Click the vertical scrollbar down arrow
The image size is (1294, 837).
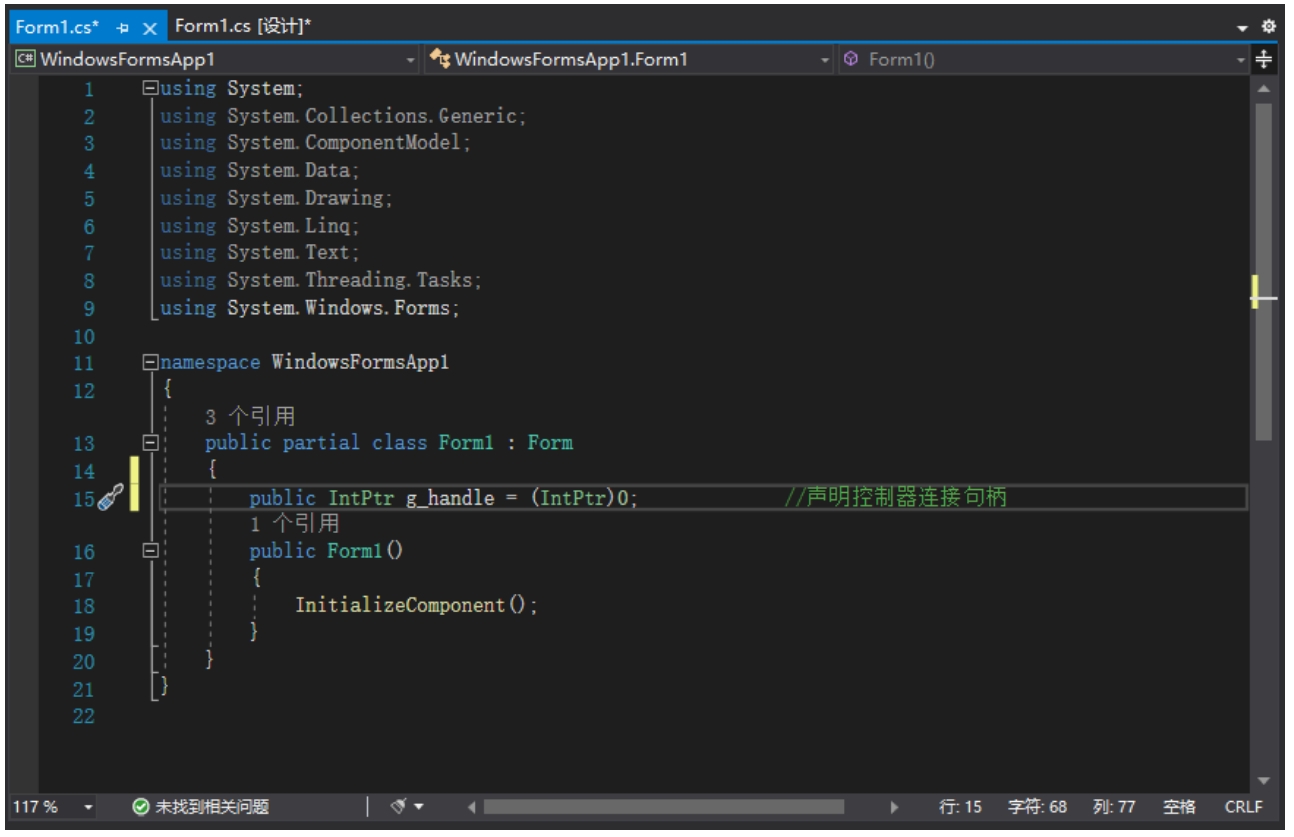point(1263,780)
